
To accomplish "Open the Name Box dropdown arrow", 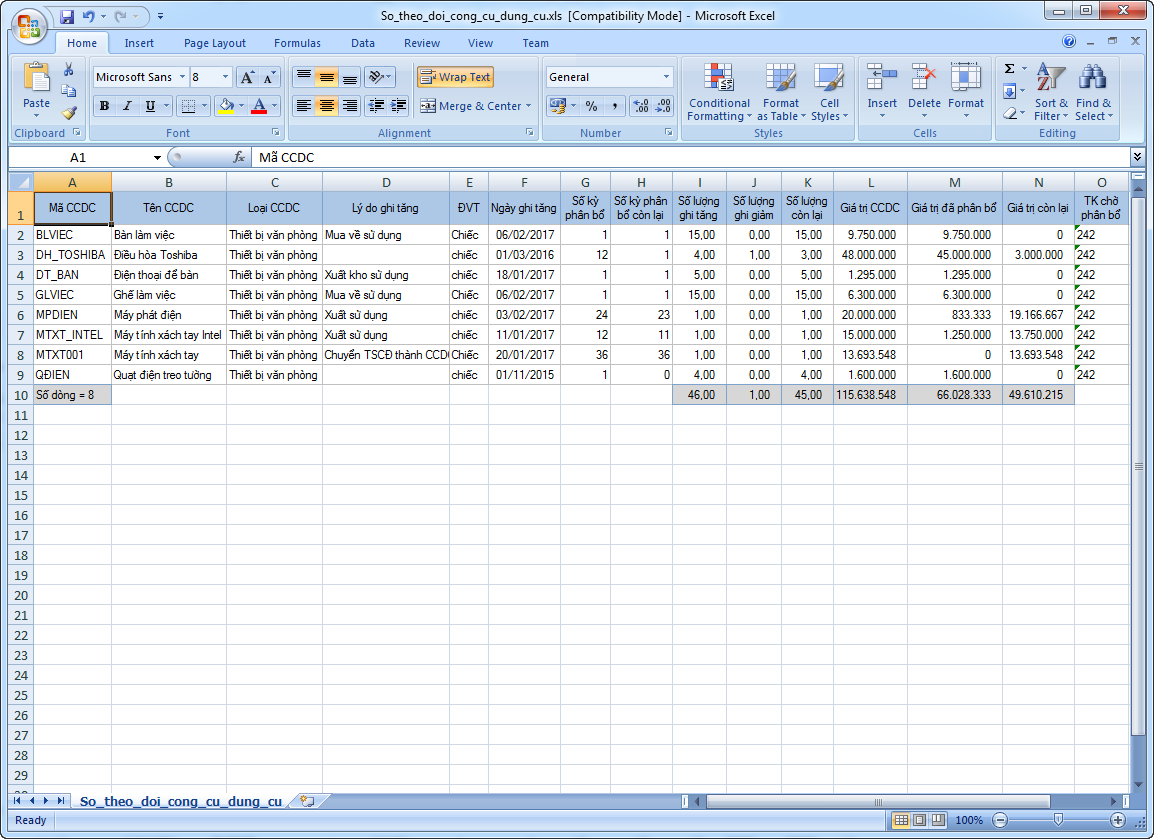I will (157, 158).
